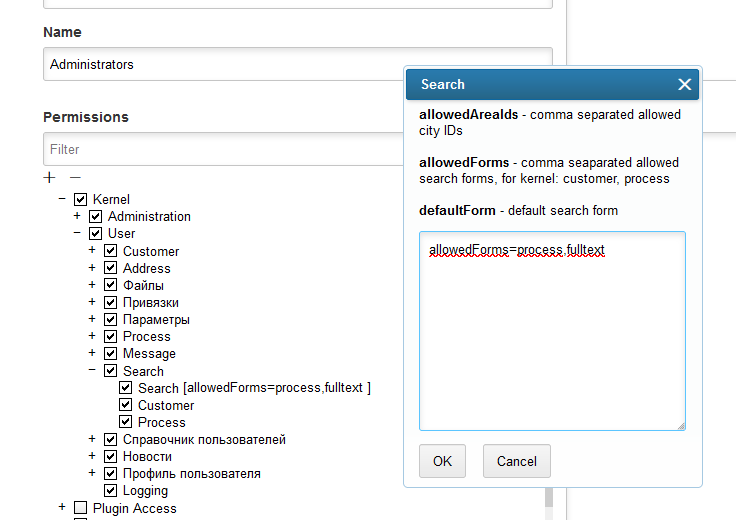The width and height of the screenshot is (736, 520).
Task: Uncheck the Файлы checkbox
Action: [110, 284]
